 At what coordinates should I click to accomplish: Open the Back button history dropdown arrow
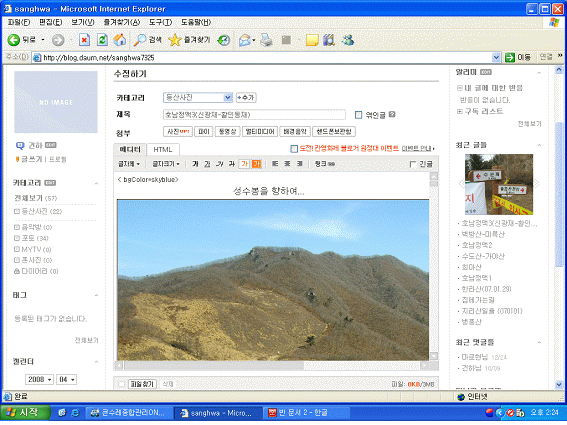click(43, 40)
